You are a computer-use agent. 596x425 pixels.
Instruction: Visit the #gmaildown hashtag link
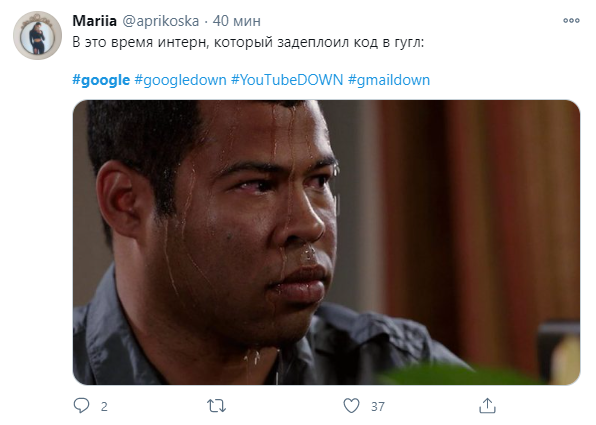tap(389, 80)
